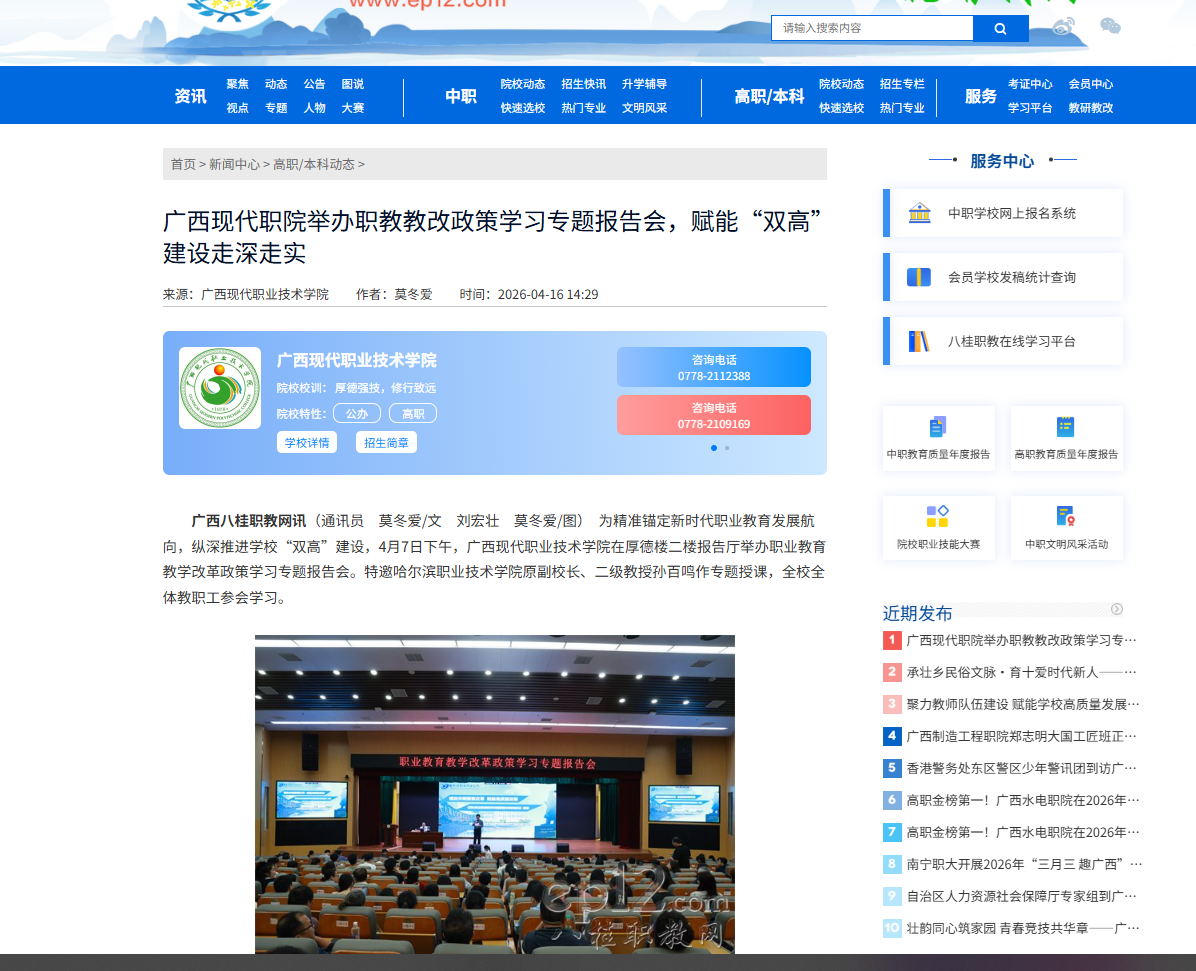Switch to second carousel dot in school card
This screenshot has width=1196, height=971.
(x=727, y=448)
